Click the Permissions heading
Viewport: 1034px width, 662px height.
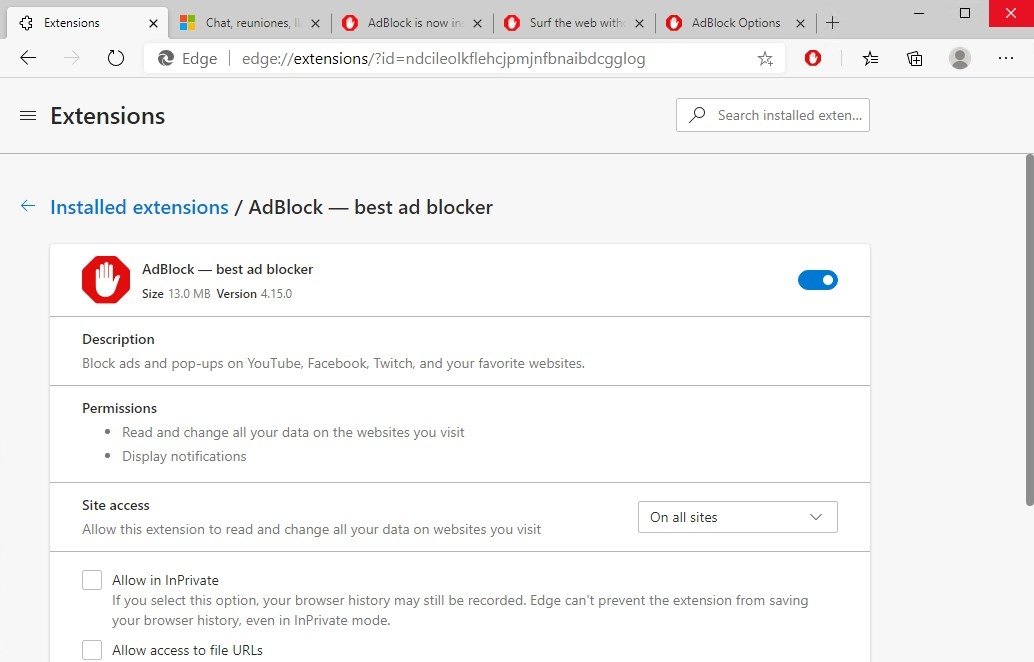(x=119, y=408)
